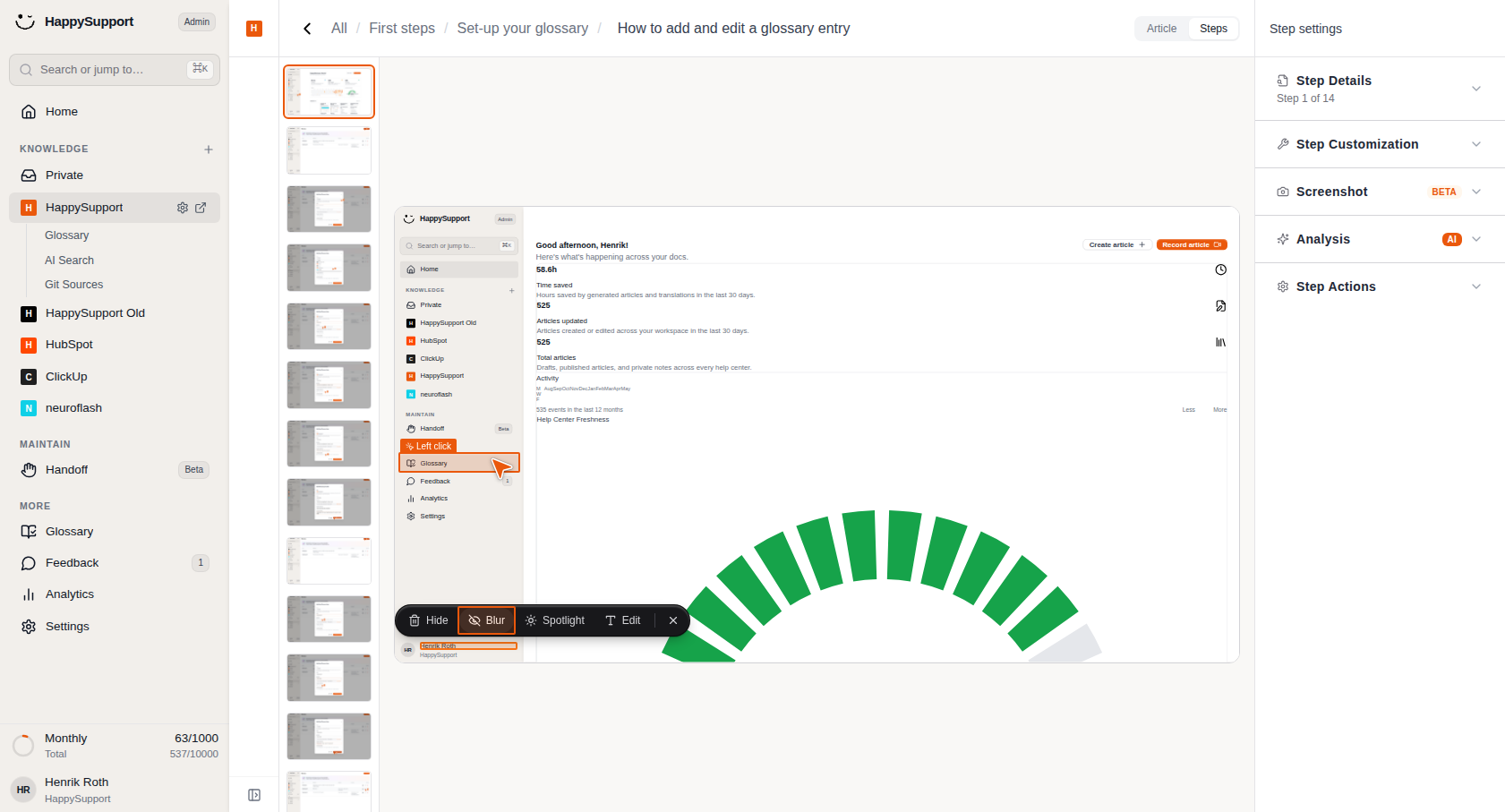The width and height of the screenshot is (1505, 812).
Task: Click the Admin badge
Action: [x=197, y=22]
